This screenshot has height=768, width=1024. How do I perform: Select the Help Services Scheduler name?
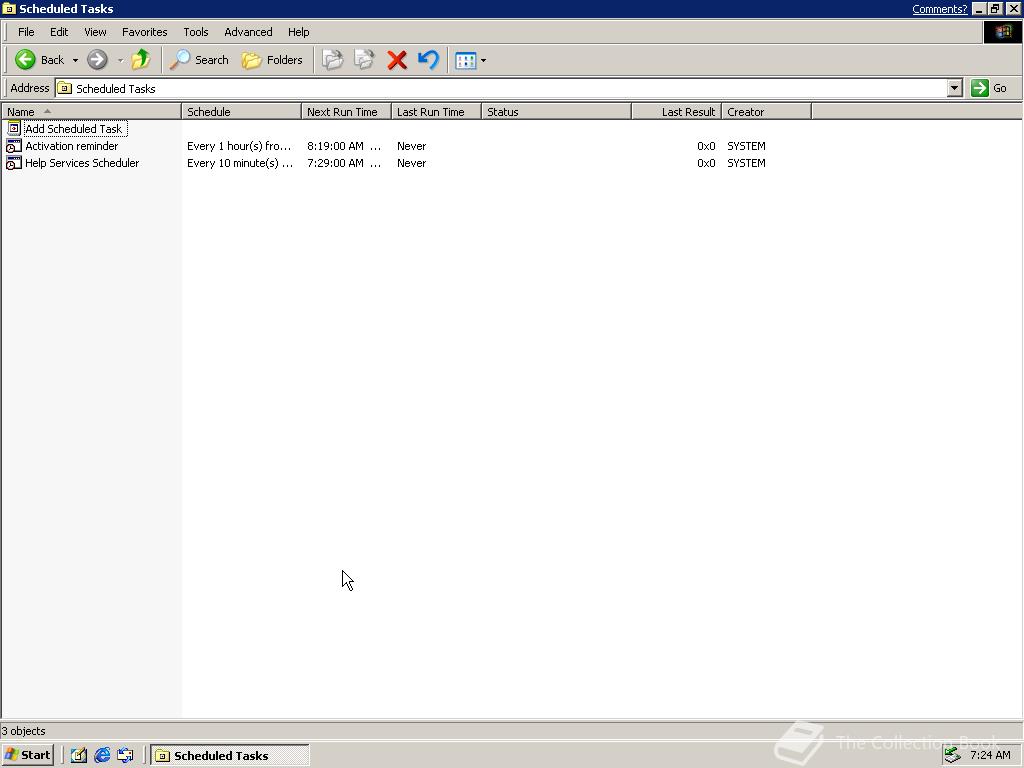tap(82, 163)
